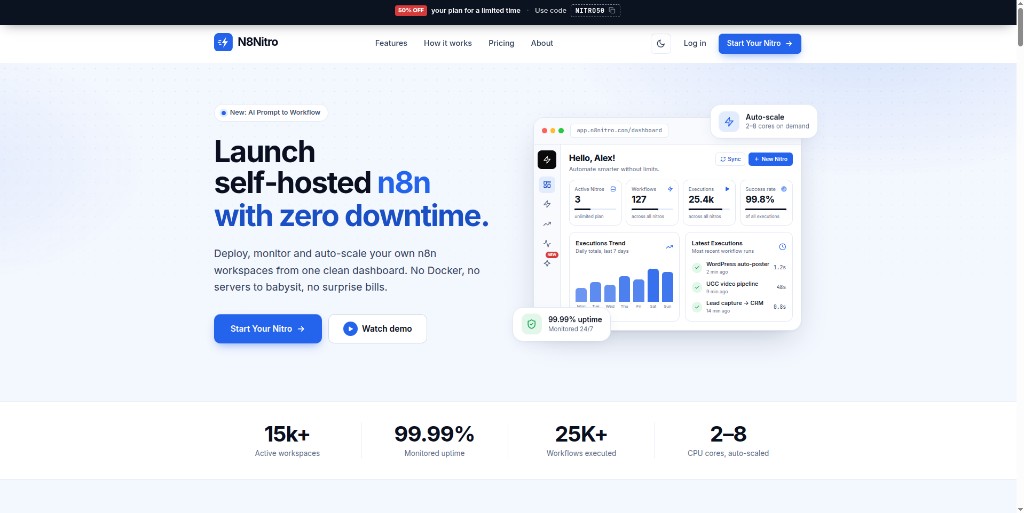Click the 99.99% uptime floating card text
The height and width of the screenshot is (513, 1024).
pos(575,319)
